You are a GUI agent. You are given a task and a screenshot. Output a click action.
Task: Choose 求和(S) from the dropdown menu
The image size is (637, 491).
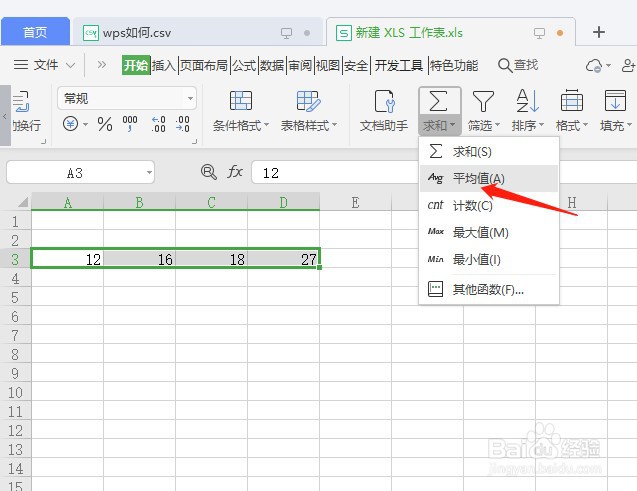(x=489, y=151)
